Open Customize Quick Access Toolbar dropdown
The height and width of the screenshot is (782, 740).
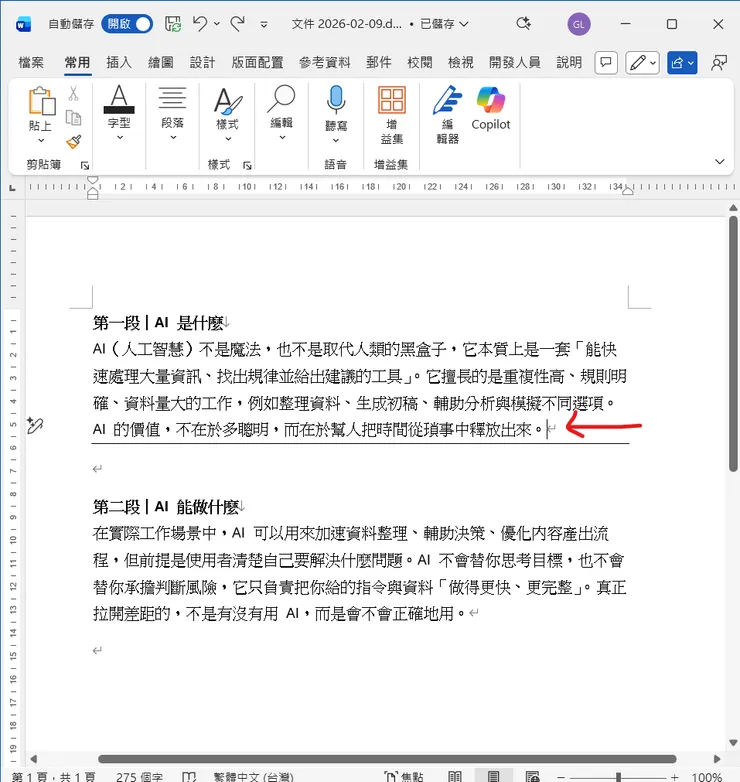(264, 24)
